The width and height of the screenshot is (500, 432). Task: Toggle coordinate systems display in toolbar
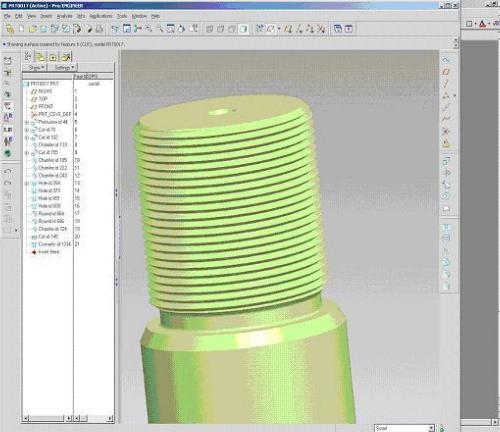[x=321, y=29]
